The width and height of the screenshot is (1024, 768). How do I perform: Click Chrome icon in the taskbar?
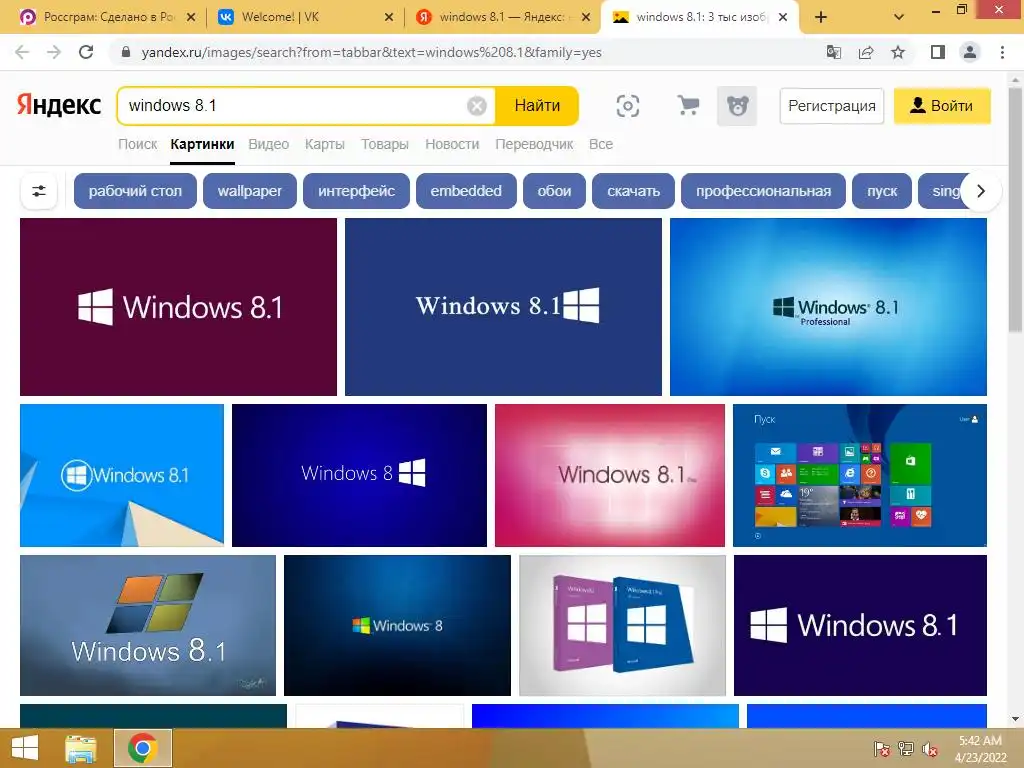coord(142,748)
